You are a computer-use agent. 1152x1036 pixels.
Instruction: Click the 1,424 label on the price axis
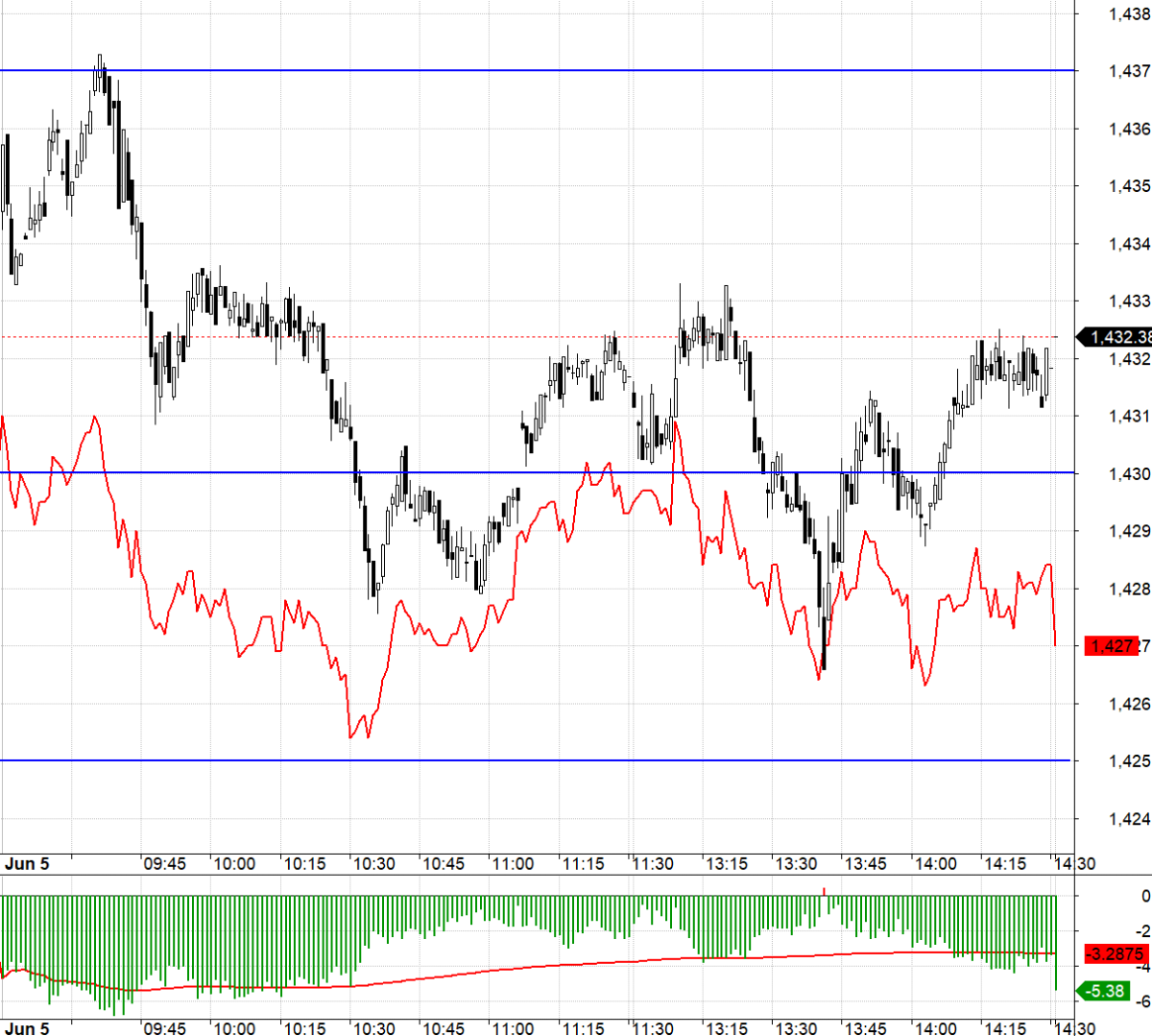(x=1129, y=819)
